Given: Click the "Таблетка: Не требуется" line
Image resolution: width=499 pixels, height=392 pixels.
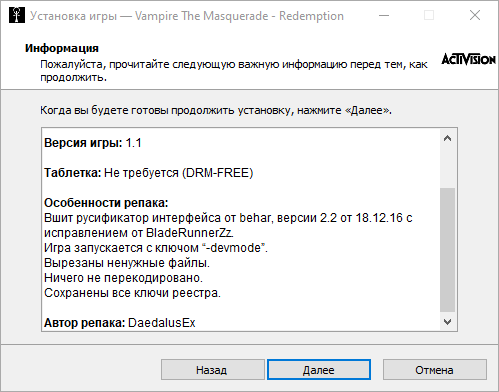Looking at the screenshot, I should click(x=149, y=173).
